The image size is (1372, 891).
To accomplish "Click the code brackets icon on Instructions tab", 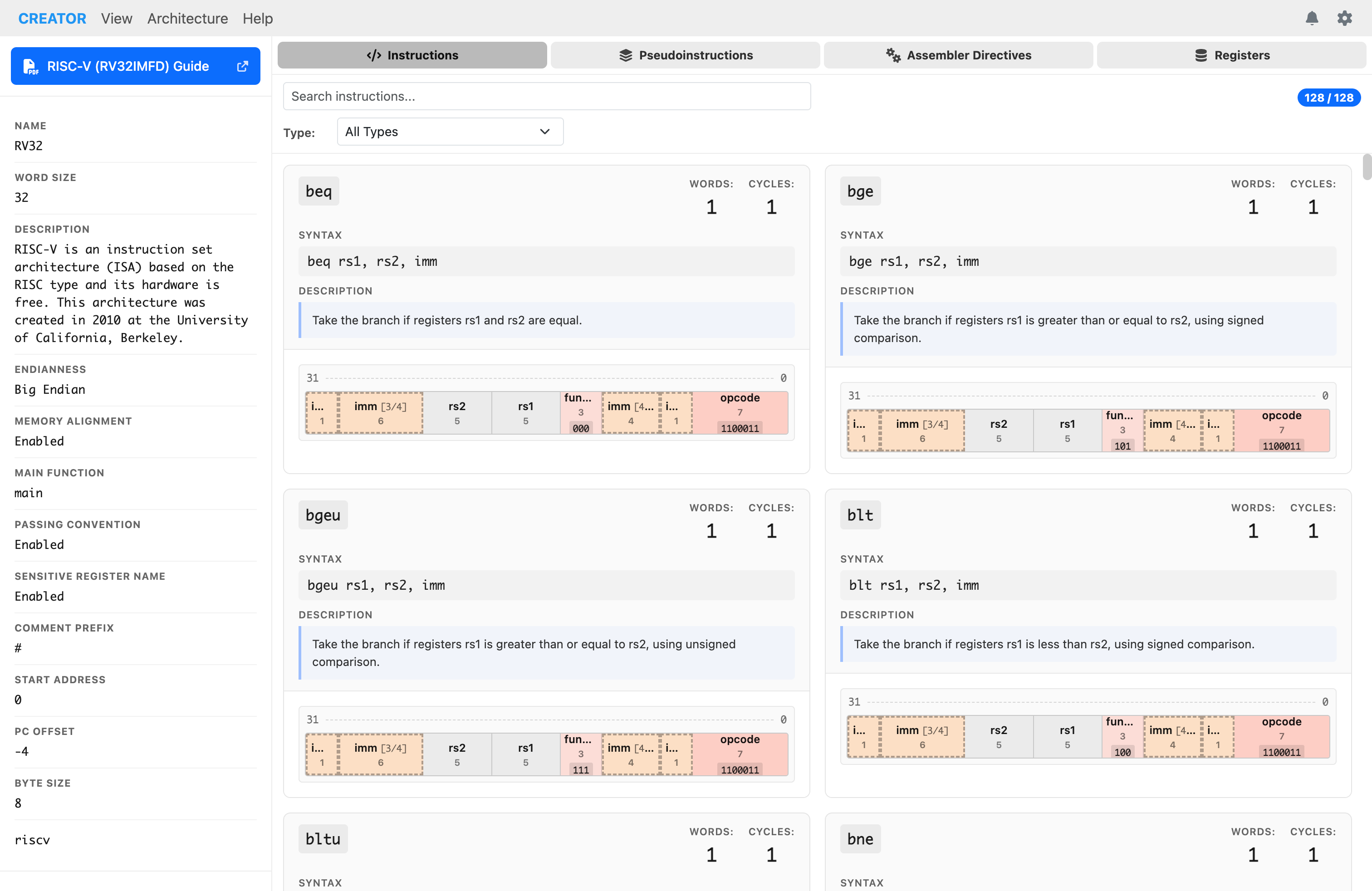I will click(x=373, y=55).
